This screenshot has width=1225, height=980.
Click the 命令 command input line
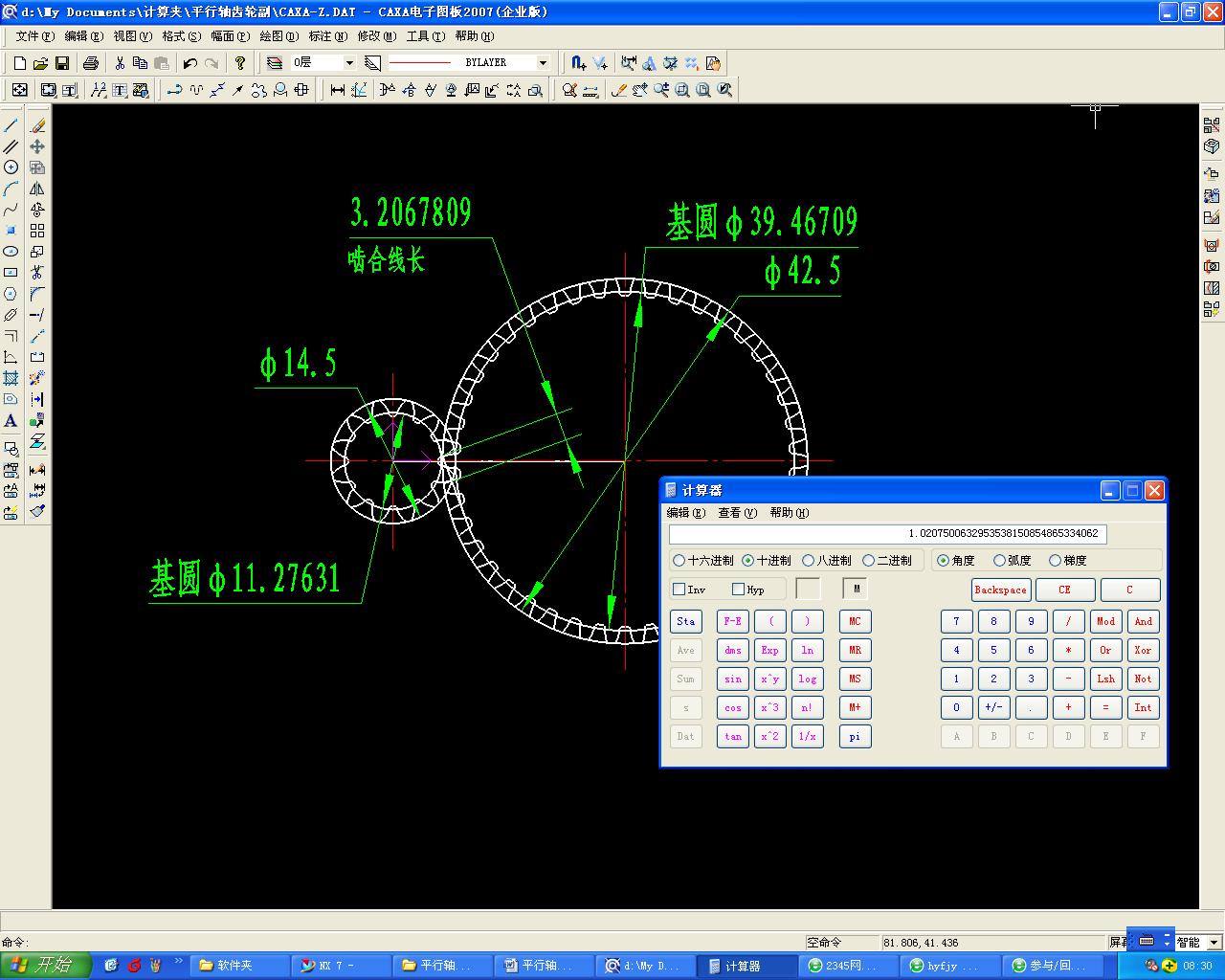(402, 943)
